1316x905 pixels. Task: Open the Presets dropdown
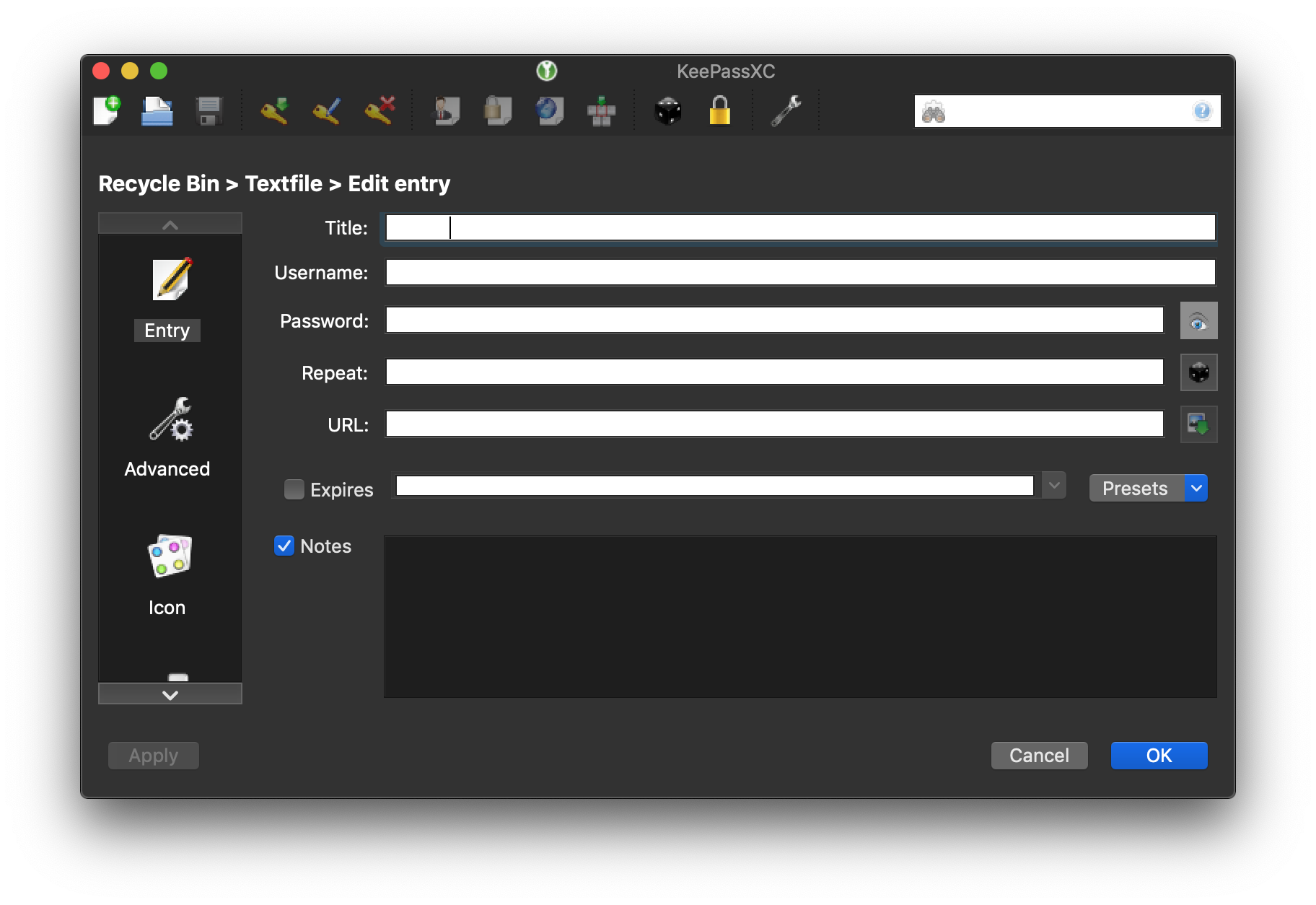[1135, 488]
